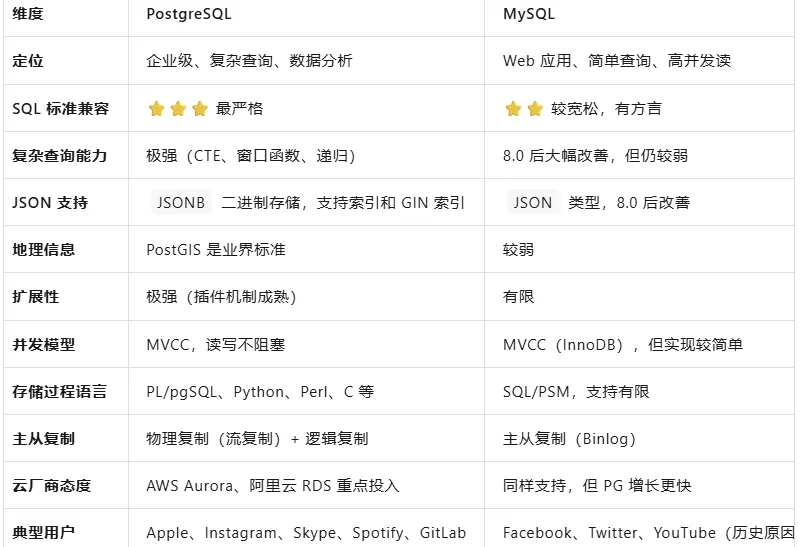This screenshot has height=547, width=804.
Task: Click first star in PostgreSQL SQL standard row
Action: (156, 109)
